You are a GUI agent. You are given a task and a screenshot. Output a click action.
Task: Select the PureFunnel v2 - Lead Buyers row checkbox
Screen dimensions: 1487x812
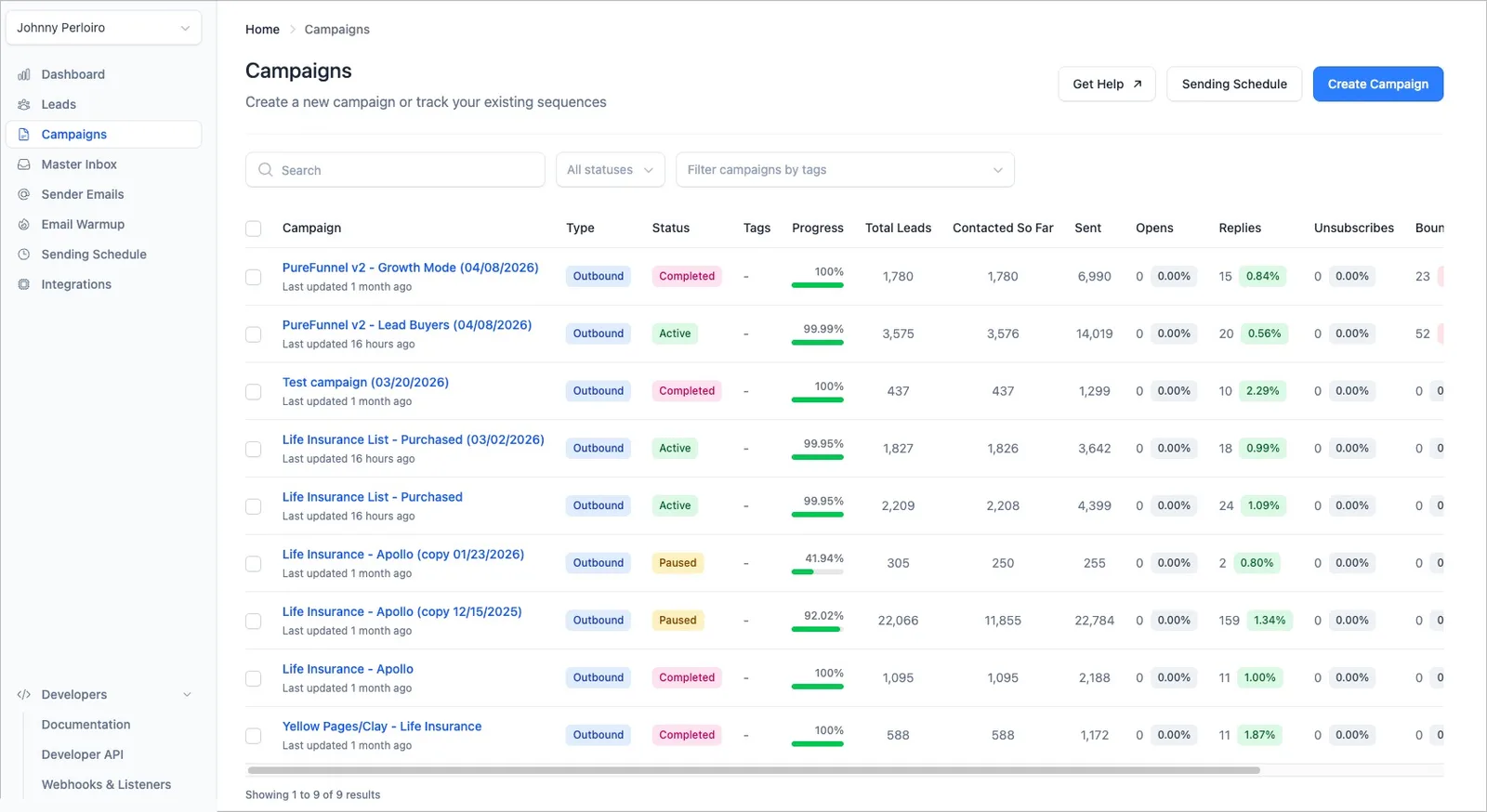(253, 334)
